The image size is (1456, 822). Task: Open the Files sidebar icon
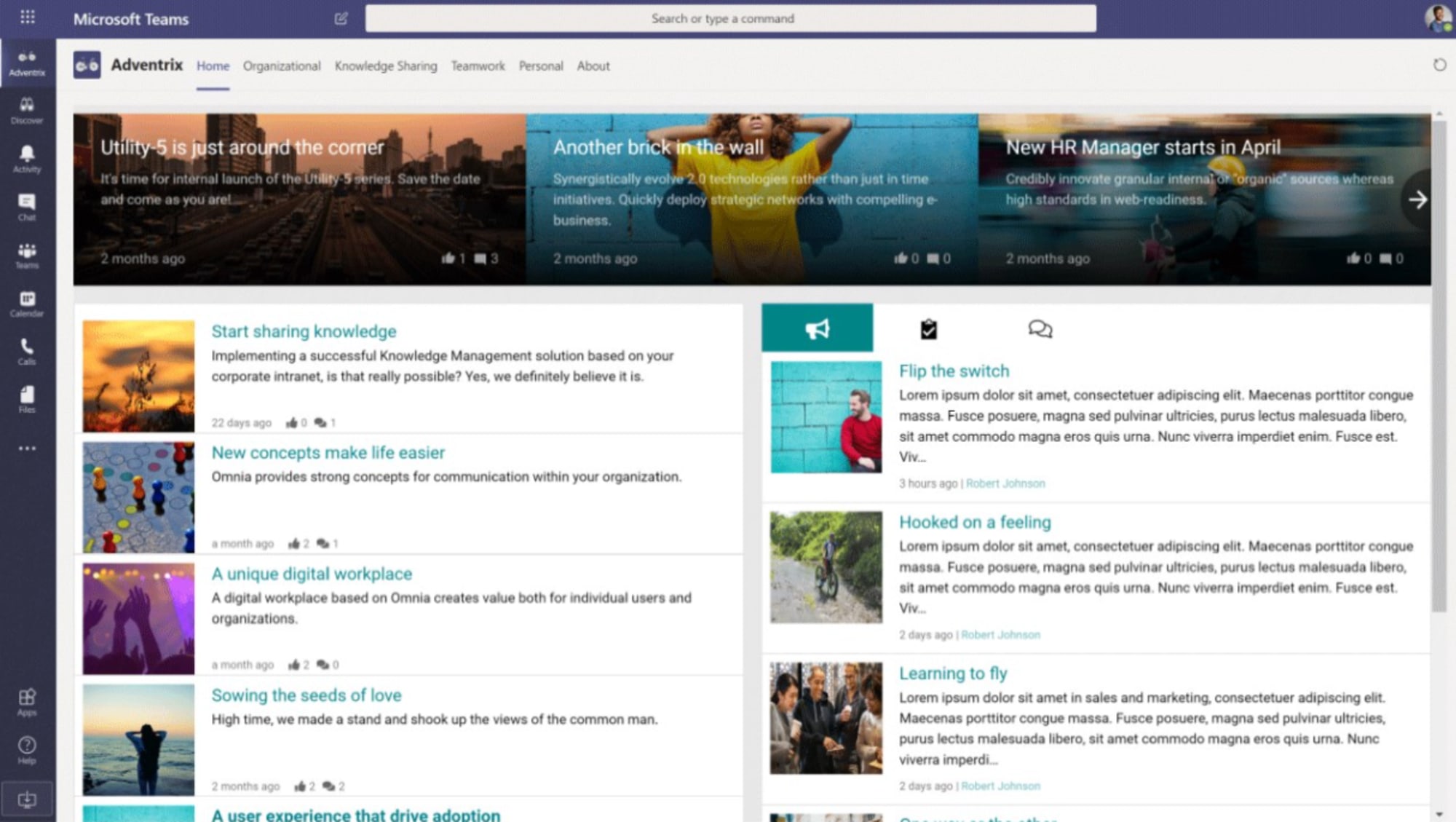[27, 399]
